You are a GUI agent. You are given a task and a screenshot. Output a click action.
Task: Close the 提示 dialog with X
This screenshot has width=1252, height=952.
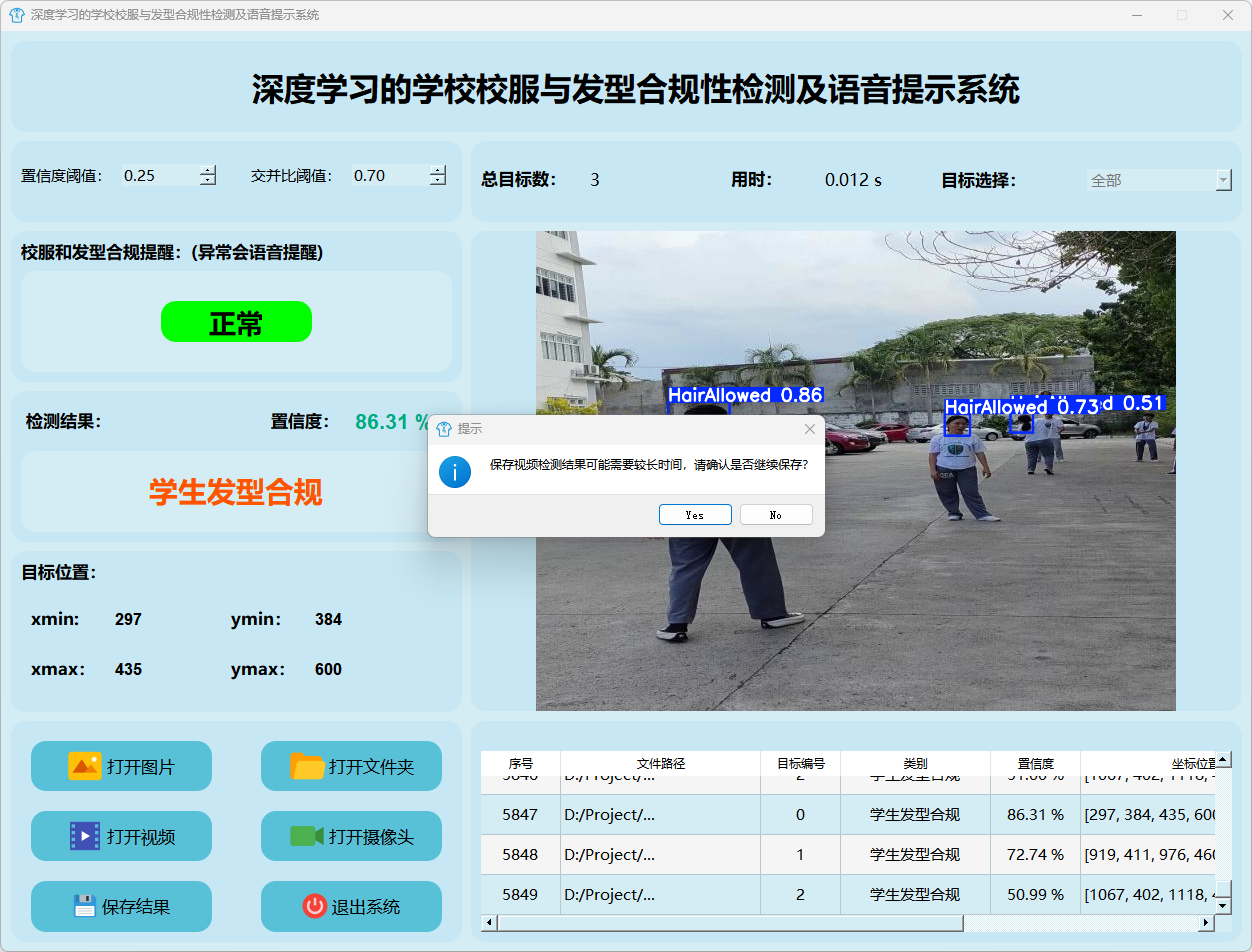point(810,429)
